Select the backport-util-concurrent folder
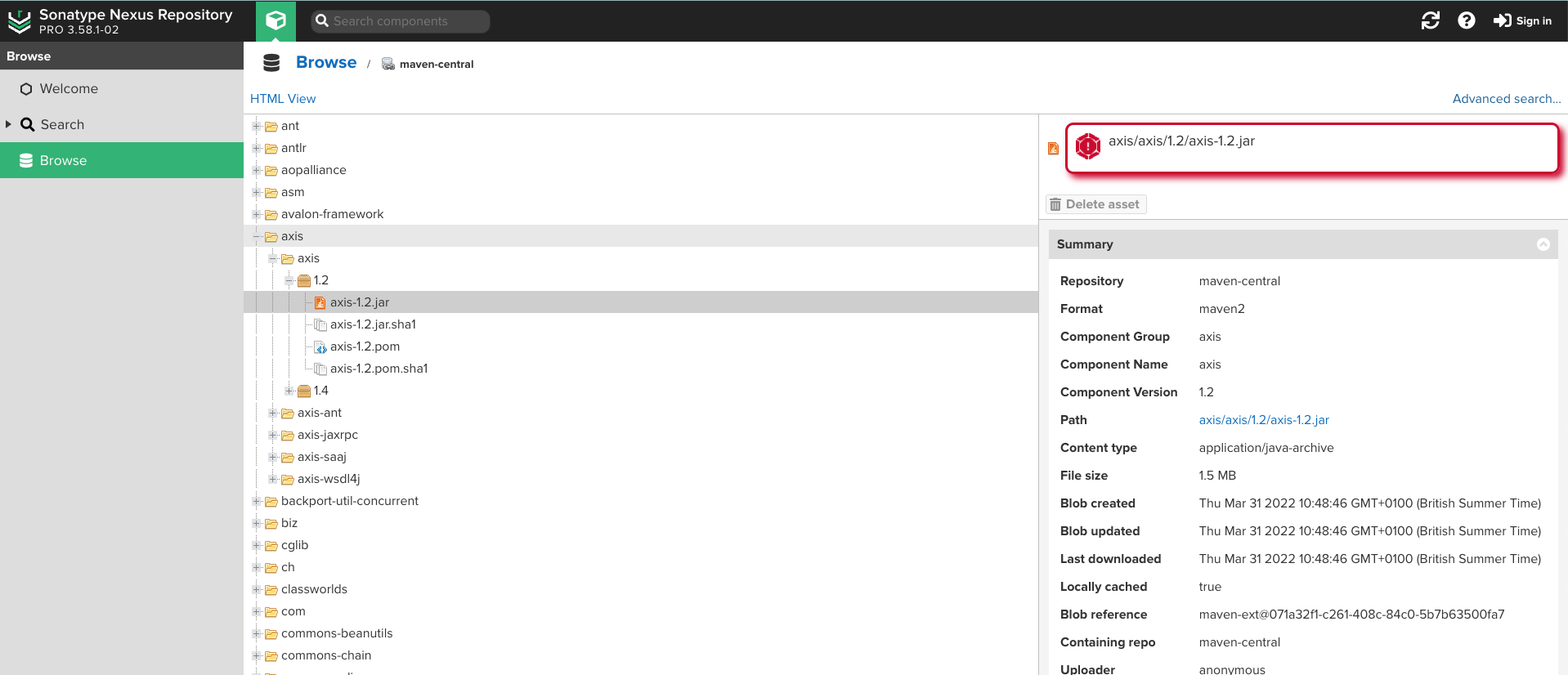1568x675 pixels. click(350, 501)
